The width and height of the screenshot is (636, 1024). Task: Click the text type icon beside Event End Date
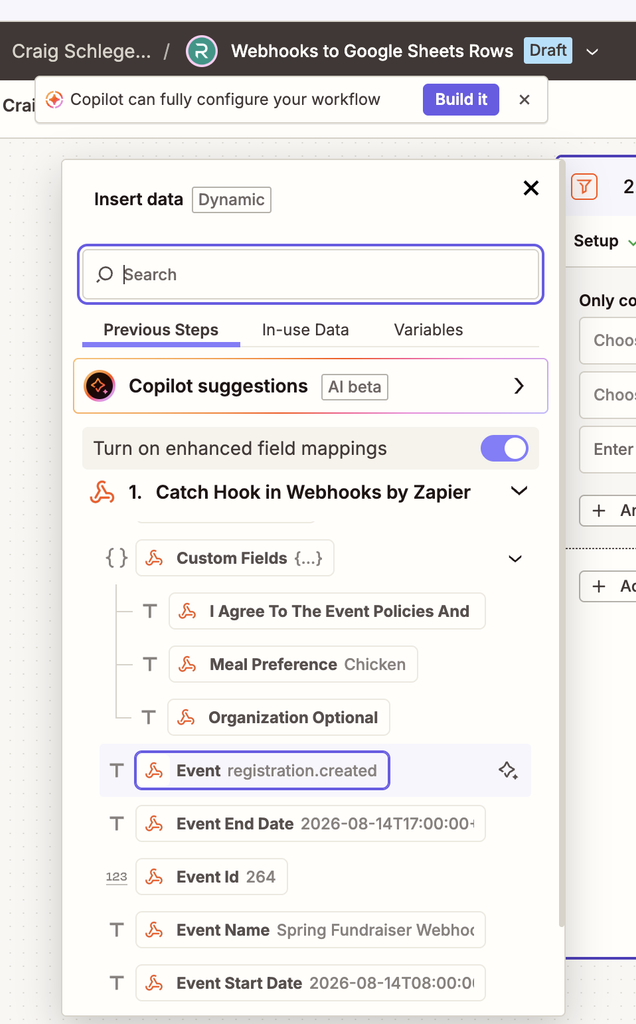tap(116, 824)
